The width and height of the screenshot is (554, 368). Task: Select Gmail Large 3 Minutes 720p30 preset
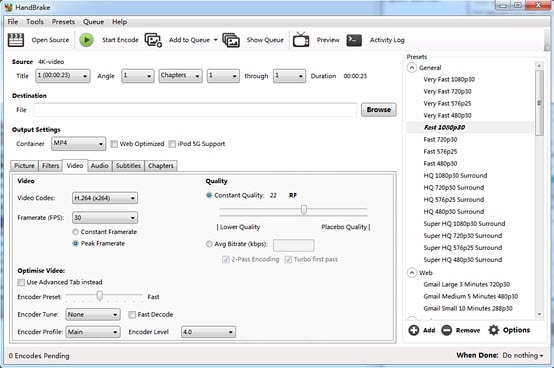click(466, 284)
